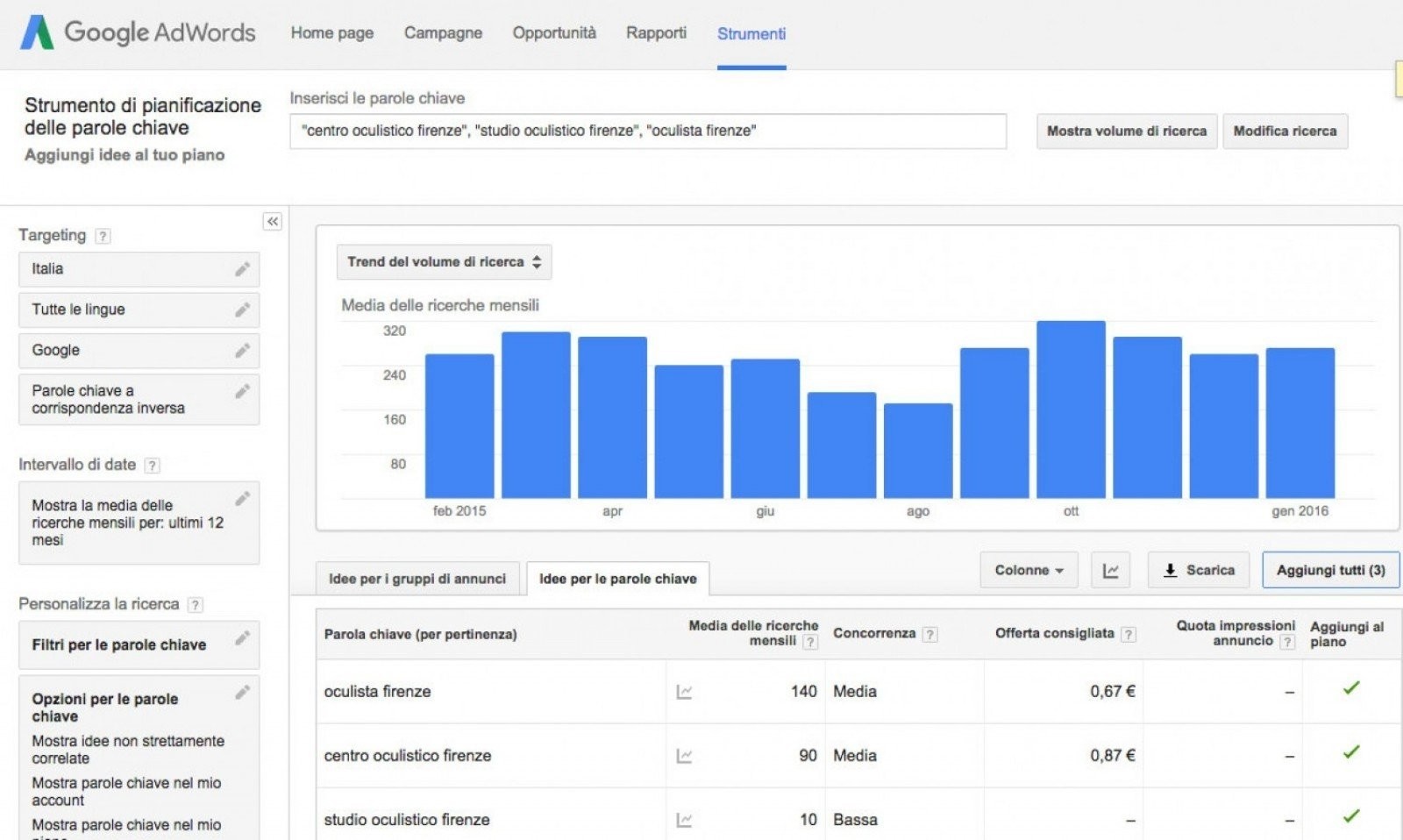
Task: Click the feb 2015 chart bar
Action: coord(459,426)
